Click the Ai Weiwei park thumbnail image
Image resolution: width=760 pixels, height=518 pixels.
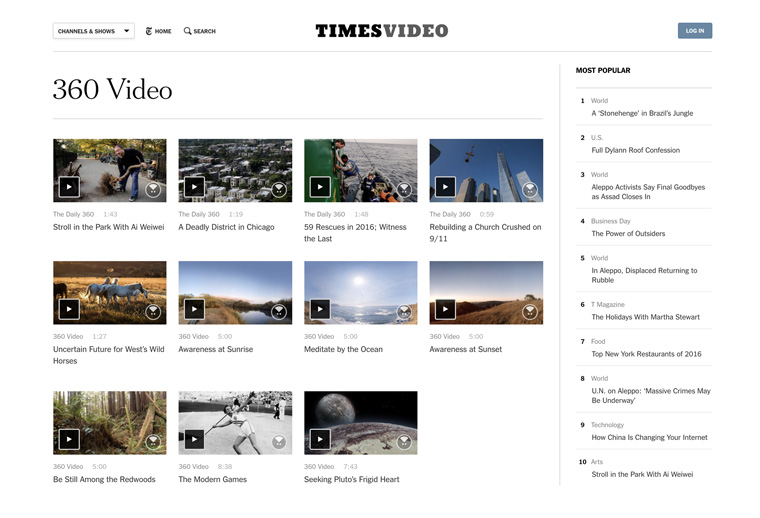coord(110,171)
